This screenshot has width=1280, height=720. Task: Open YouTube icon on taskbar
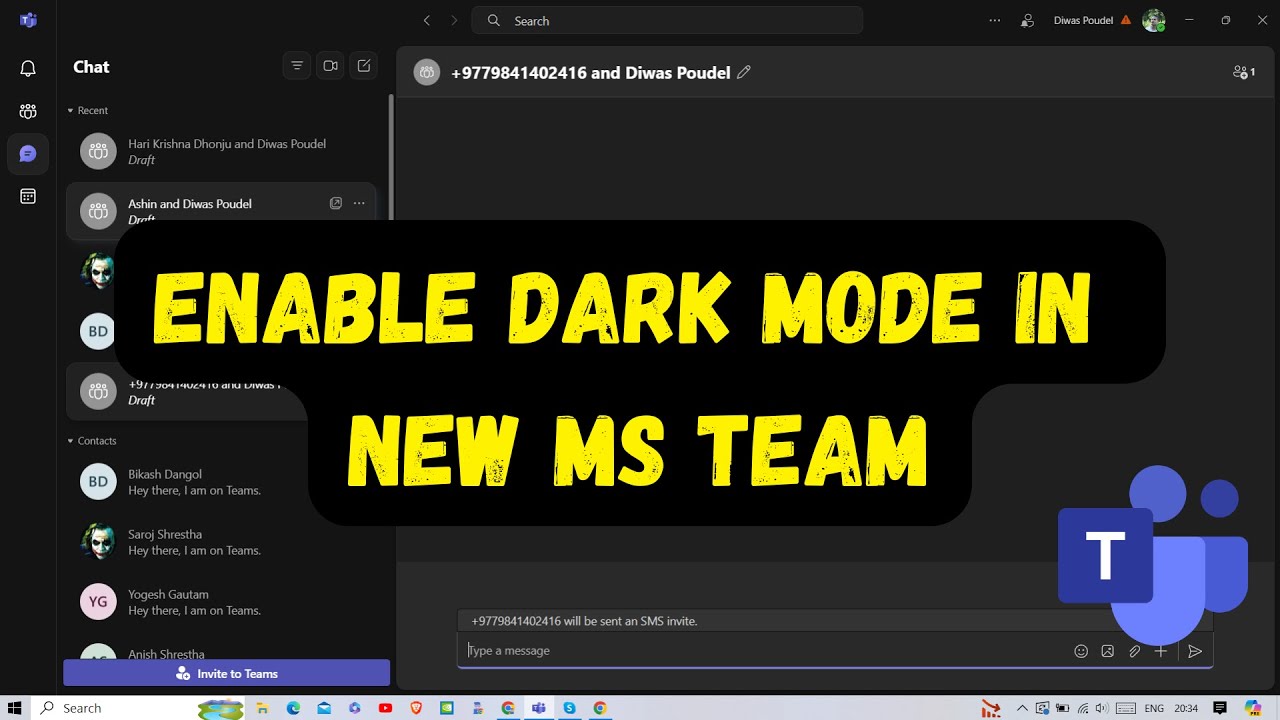(385, 708)
